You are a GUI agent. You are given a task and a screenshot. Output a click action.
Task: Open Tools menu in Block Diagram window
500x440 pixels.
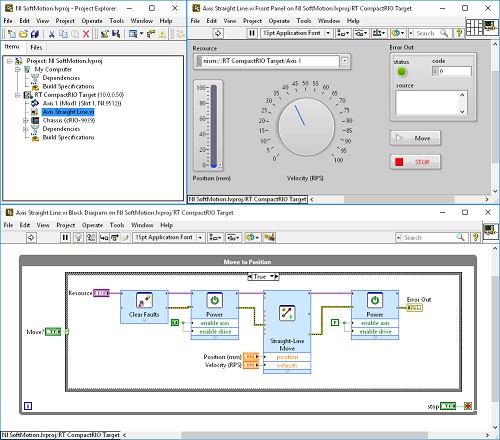tap(117, 225)
